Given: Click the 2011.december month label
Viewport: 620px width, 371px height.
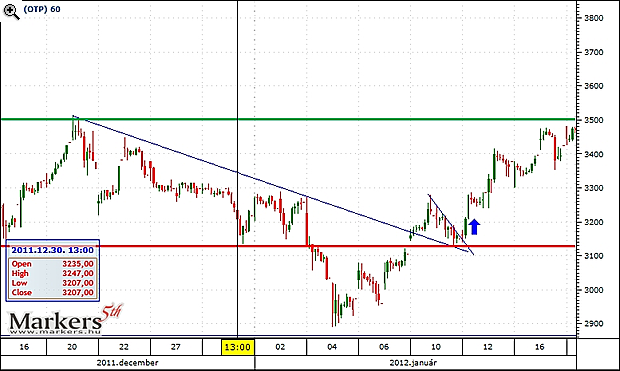Looking at the screenshot, I should 127,362.
